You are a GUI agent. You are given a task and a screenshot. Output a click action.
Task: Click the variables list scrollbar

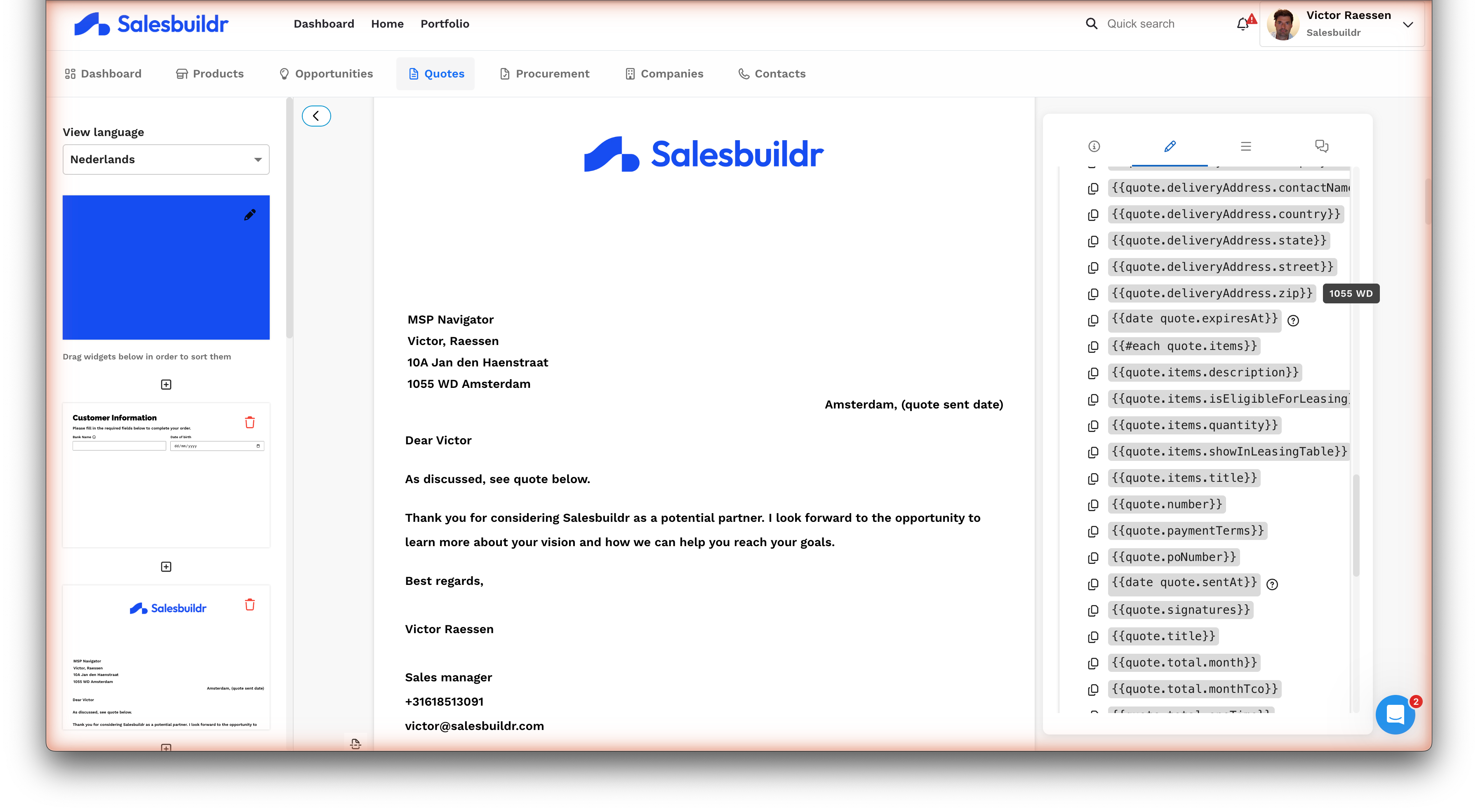(1356, 525)
